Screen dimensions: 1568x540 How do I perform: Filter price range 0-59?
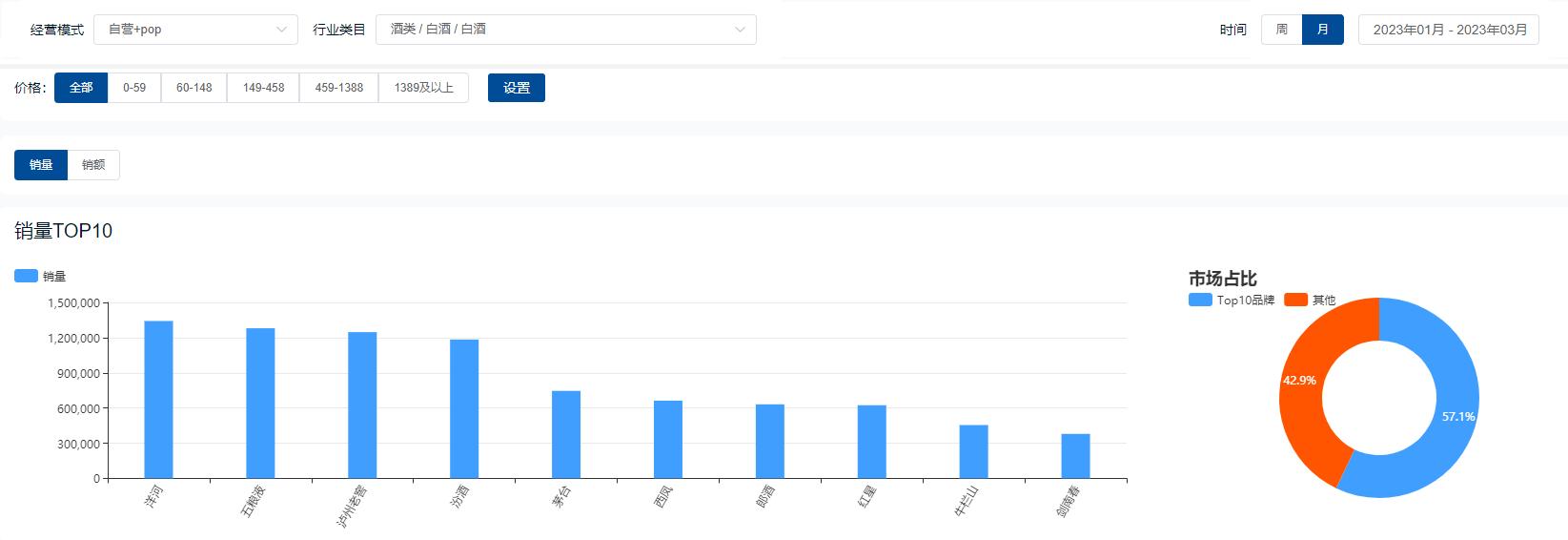(134, 88)
